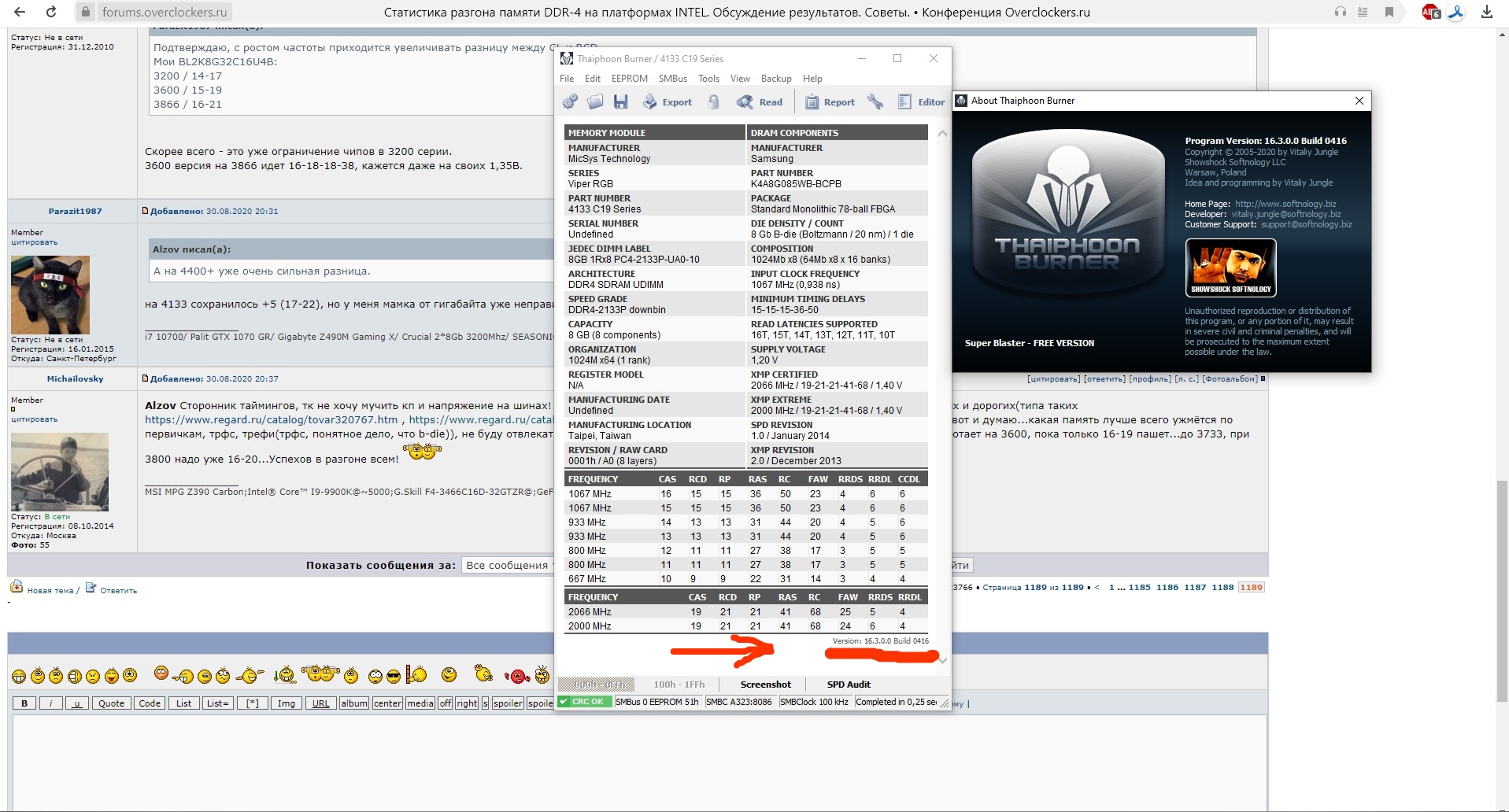
Task: Click the Ответить reply icon
Action: point(91,588)
